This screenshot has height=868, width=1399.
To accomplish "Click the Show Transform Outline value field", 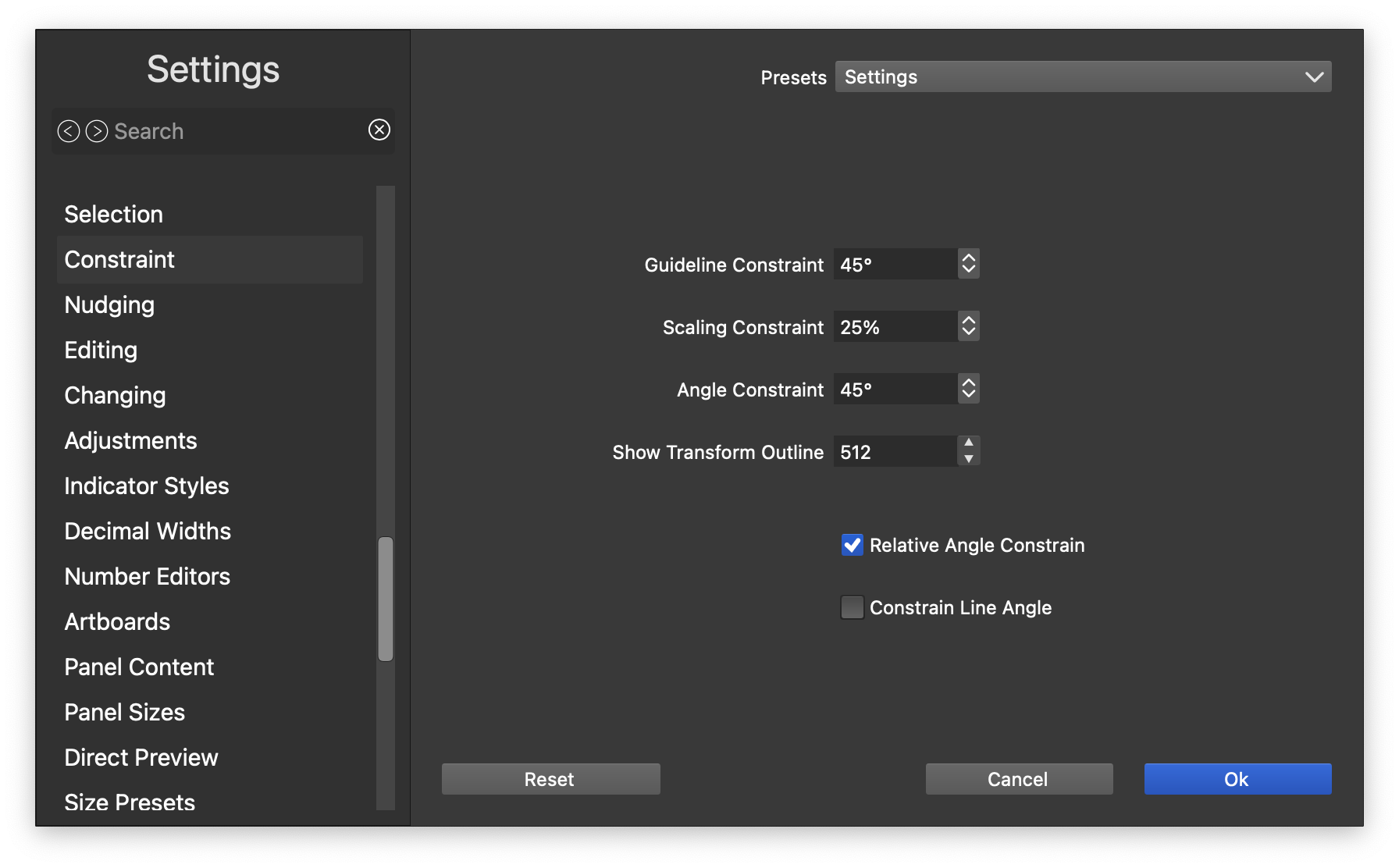I will click(x=895, y=451).
